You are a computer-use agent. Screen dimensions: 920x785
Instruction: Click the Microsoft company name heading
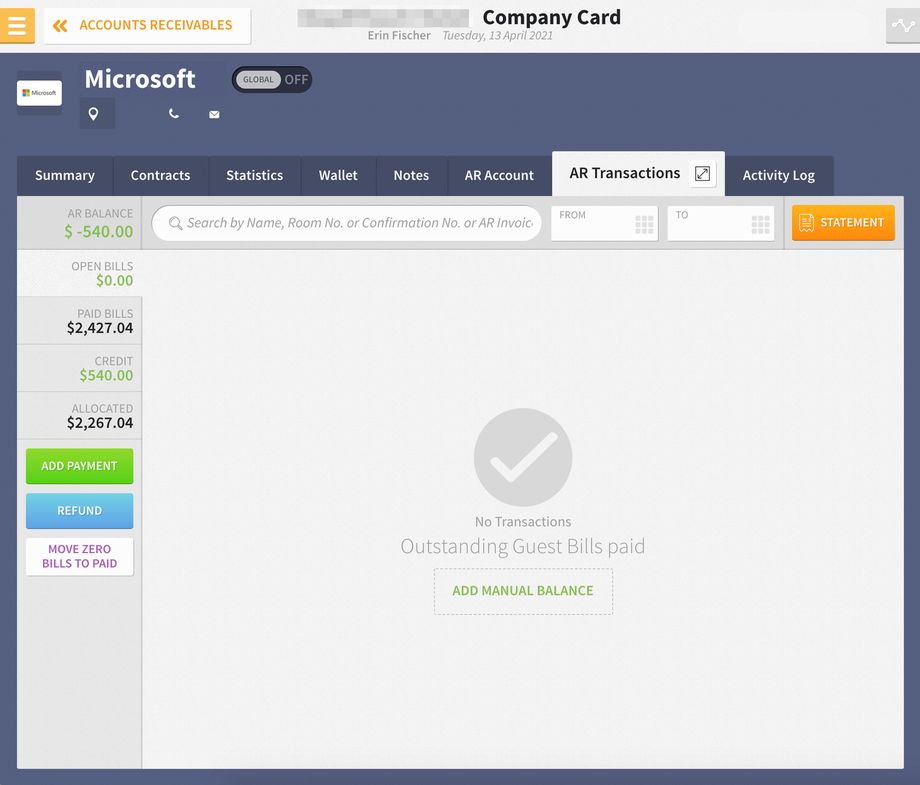[140, 79]
